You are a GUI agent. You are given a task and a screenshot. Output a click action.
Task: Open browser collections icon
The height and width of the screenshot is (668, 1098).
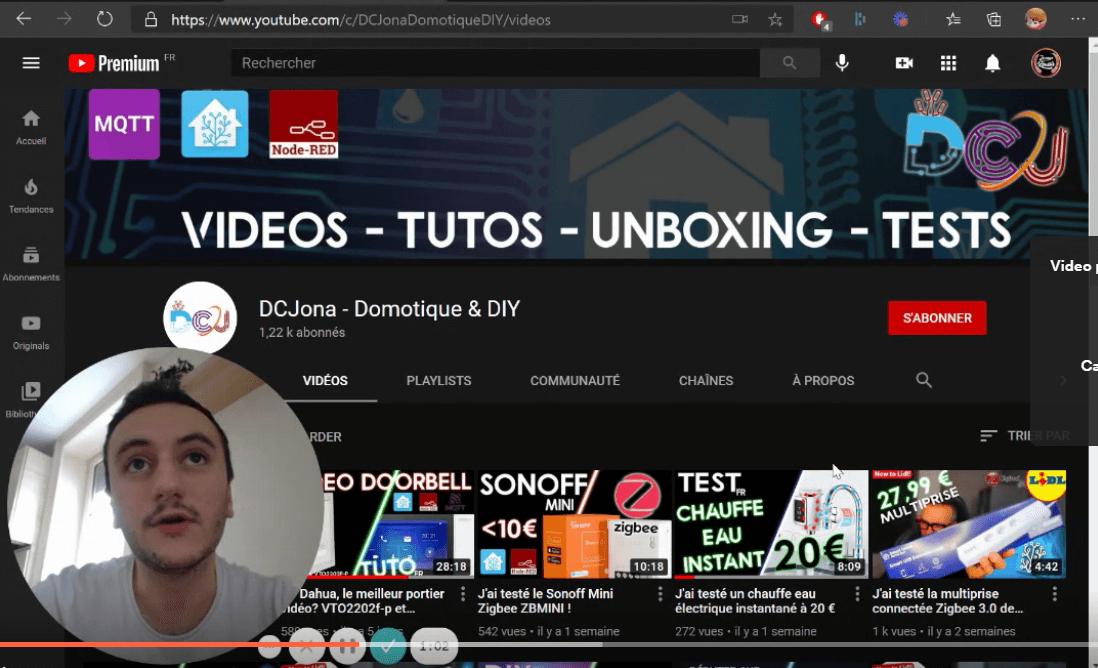(x=994, y=20)
